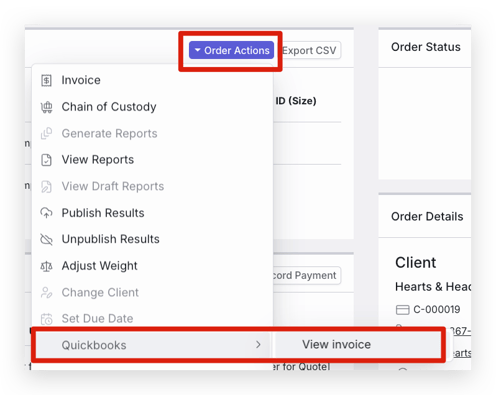Viewport: 496px width, 395px height.
Task: Click the Invoice dollar icon
Action: 46,80
